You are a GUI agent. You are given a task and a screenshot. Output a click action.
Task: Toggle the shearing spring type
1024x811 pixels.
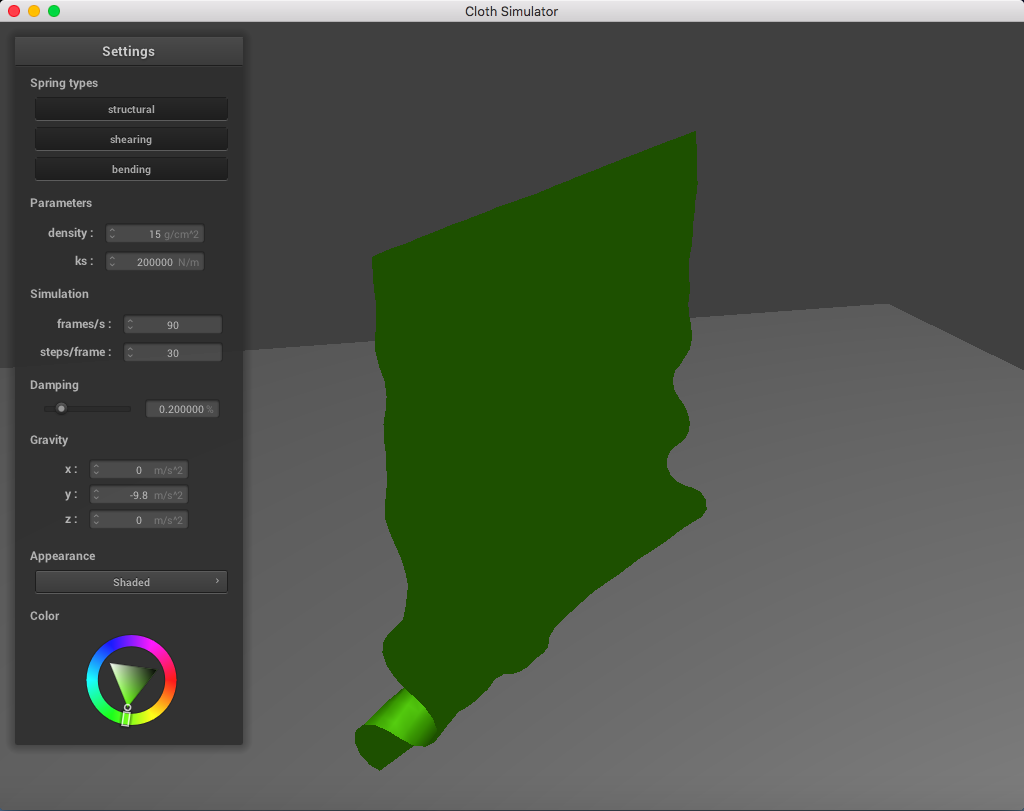point(131,139)
